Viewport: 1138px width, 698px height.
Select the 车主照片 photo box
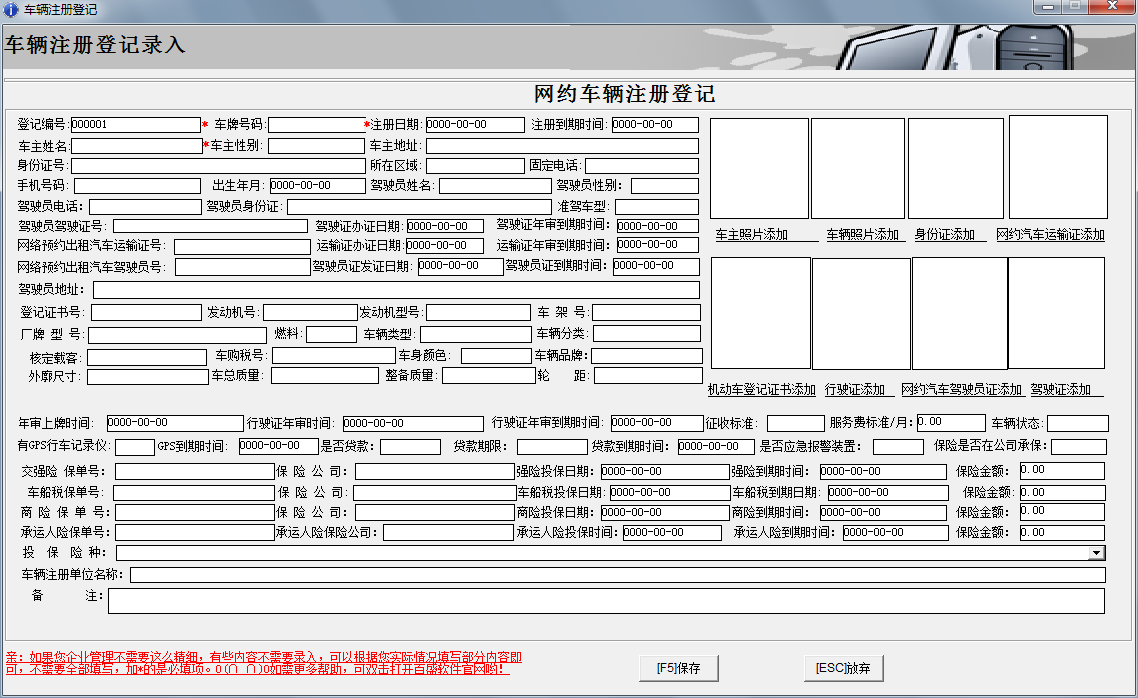pos(759,168)
